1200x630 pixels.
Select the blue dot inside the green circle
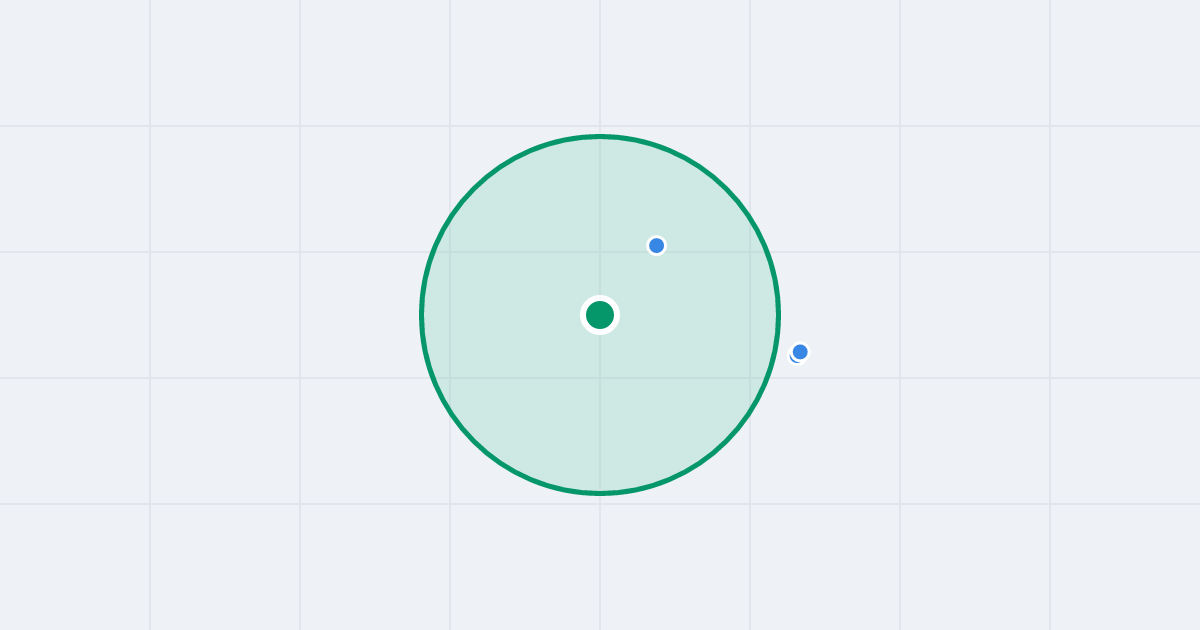tap(656, 245)
